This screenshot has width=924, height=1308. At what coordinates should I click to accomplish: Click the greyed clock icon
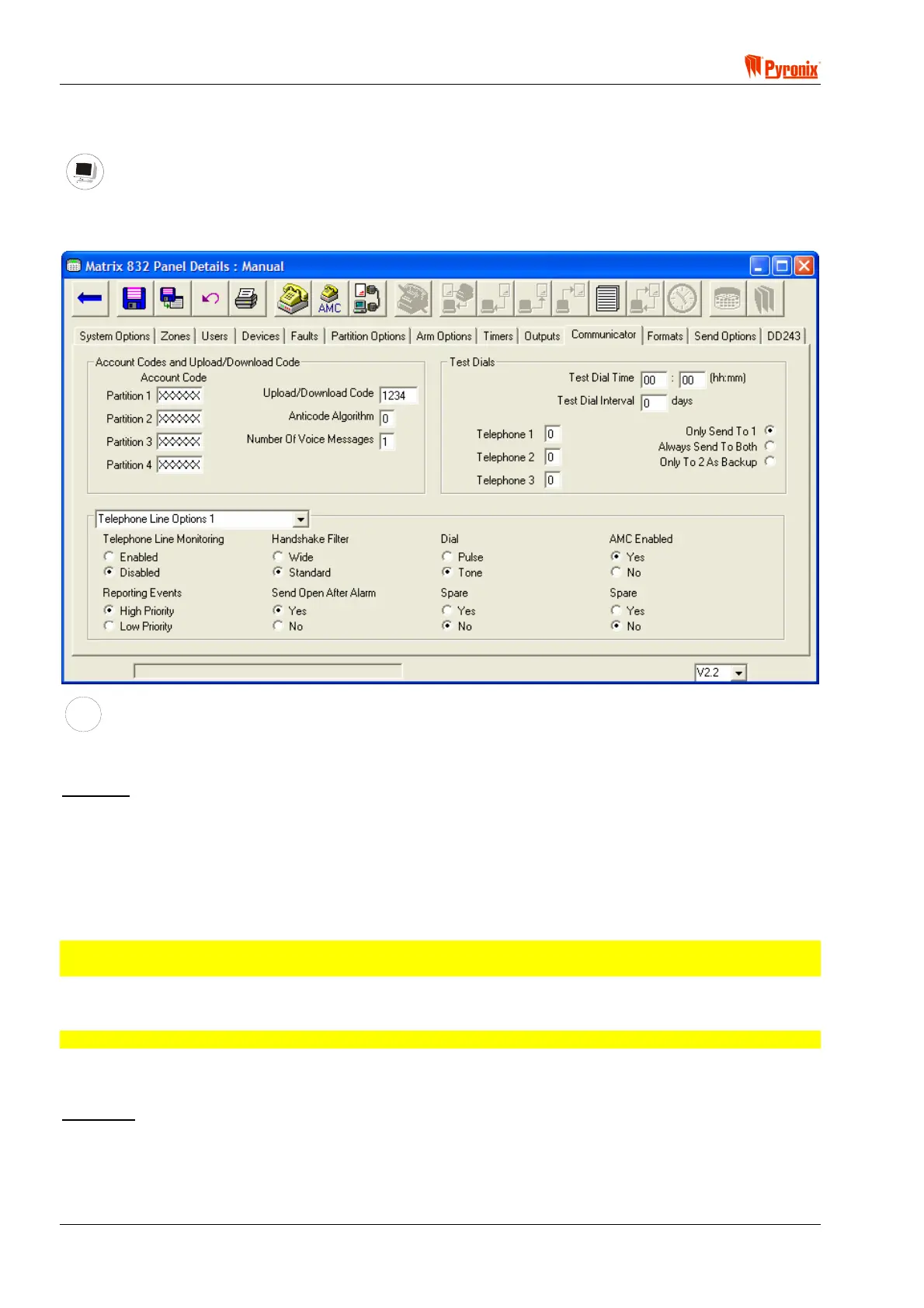[683, 299]
